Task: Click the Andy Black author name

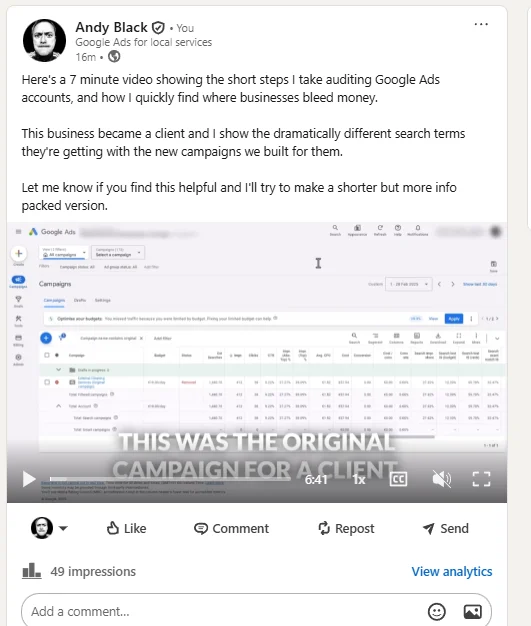Action: pyautogui.click(x=111, y=27)
